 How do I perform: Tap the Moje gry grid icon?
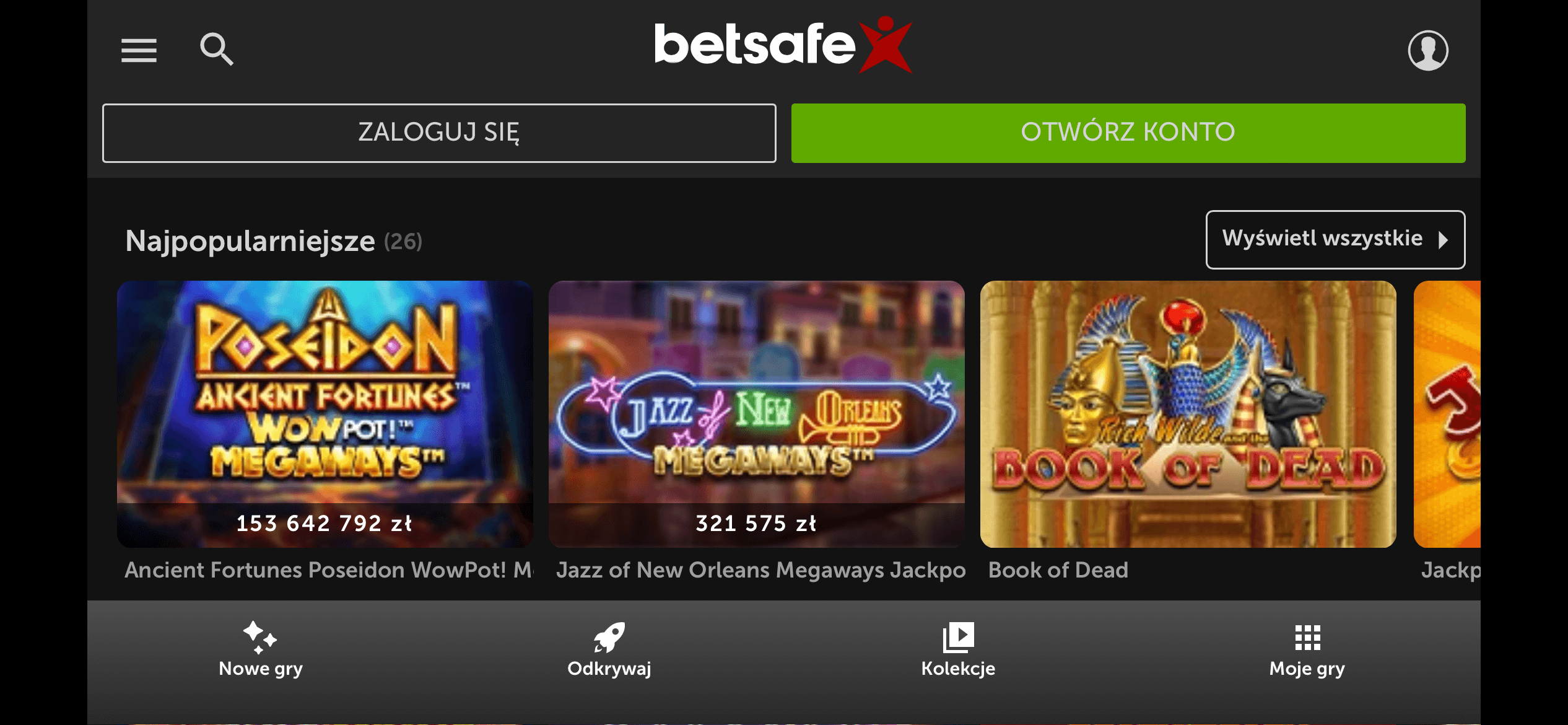[x=1307, y=638]
